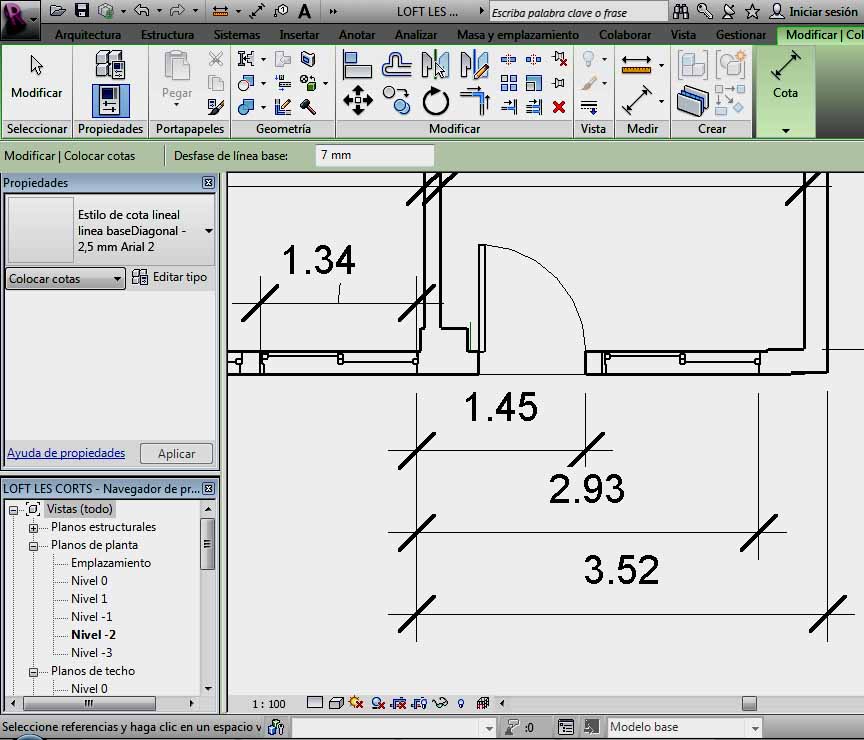Screen dimensions: 864x740
Task: Open the Arquitectura ribbon tab
Action: 88,34
